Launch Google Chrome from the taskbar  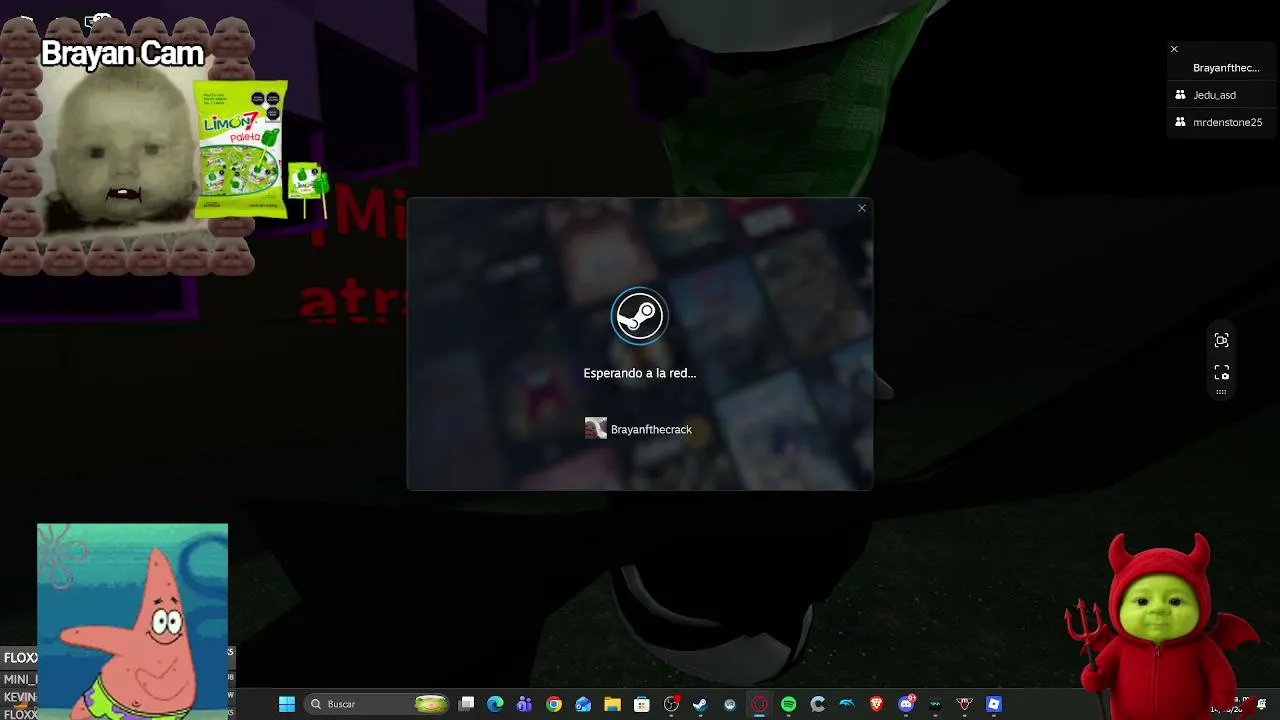pos(554,704)
